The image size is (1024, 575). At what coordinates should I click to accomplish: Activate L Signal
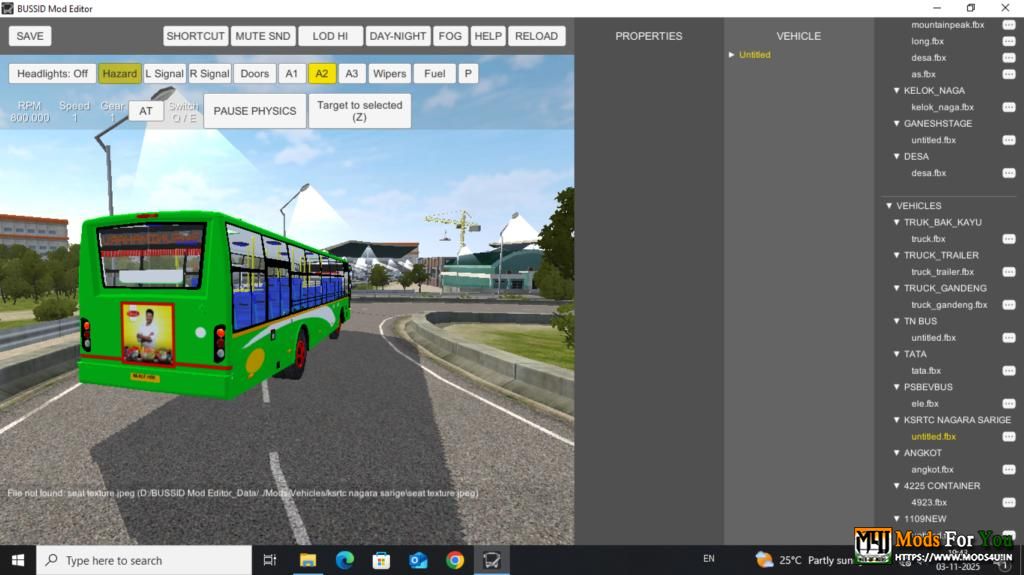[x=165, y=74]
